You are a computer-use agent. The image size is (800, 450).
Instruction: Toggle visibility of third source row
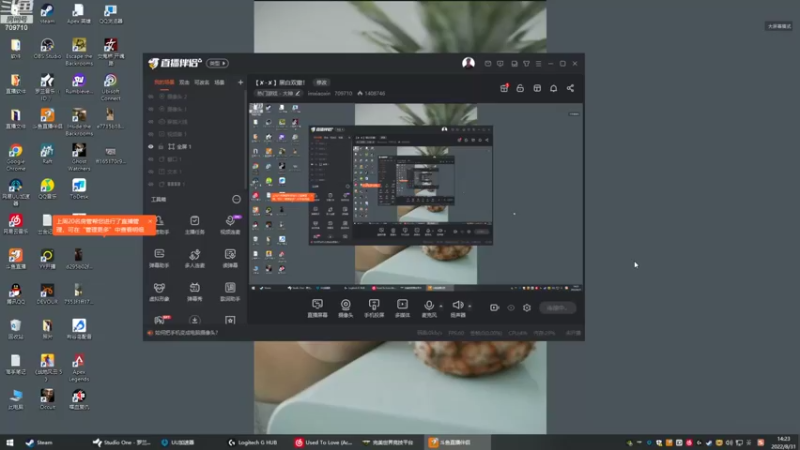click(151, 121)
